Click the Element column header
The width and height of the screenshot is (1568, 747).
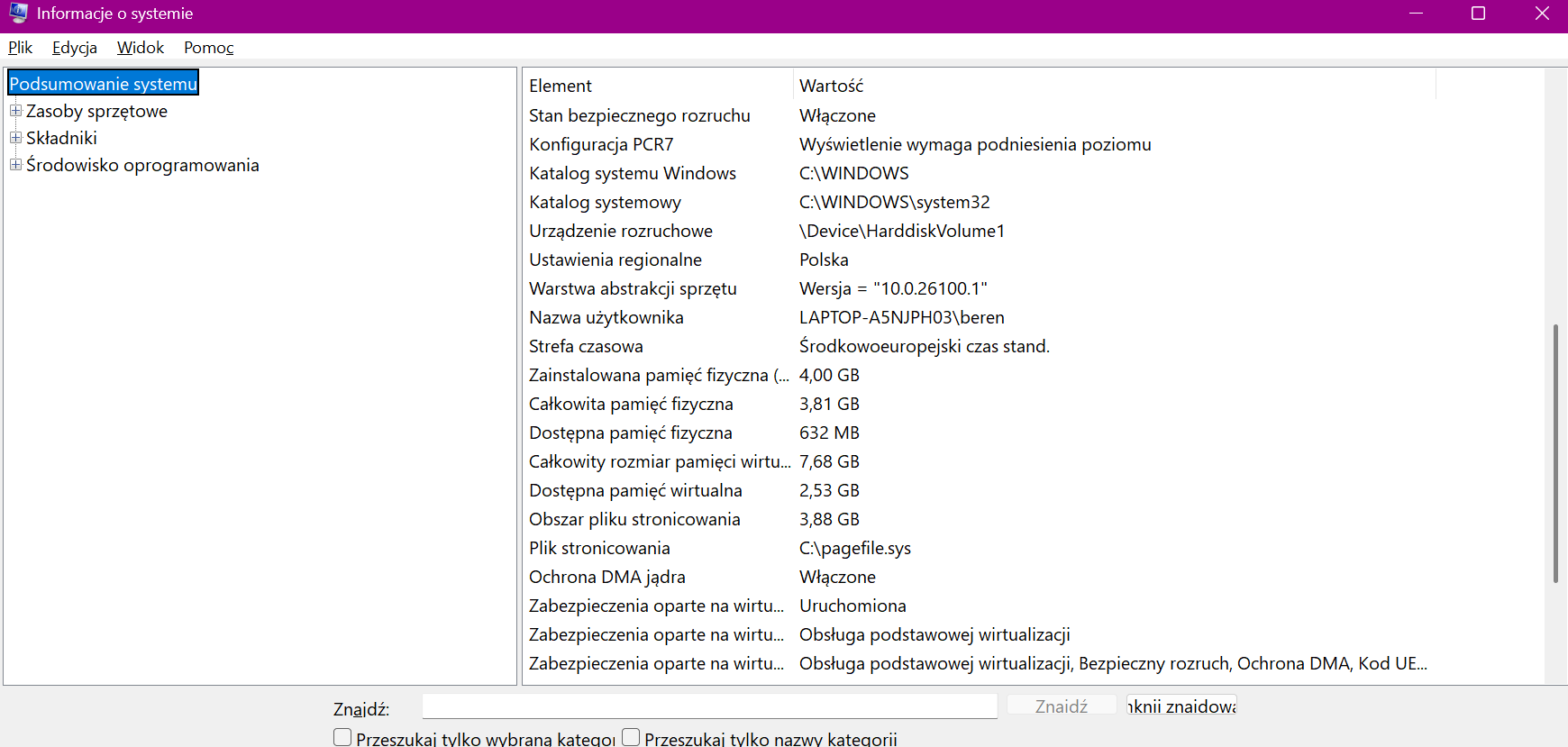point(658,86)
